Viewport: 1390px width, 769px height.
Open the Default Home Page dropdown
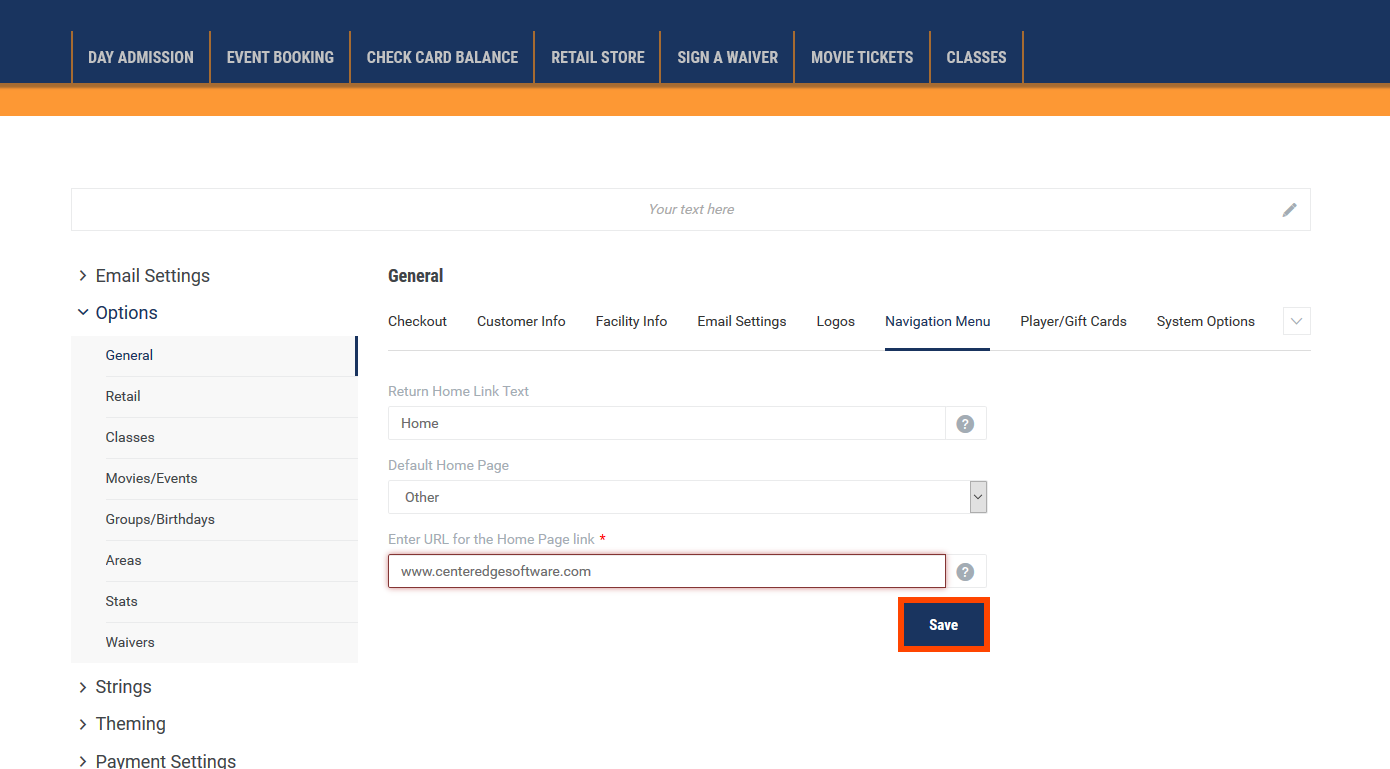point(687,497)
